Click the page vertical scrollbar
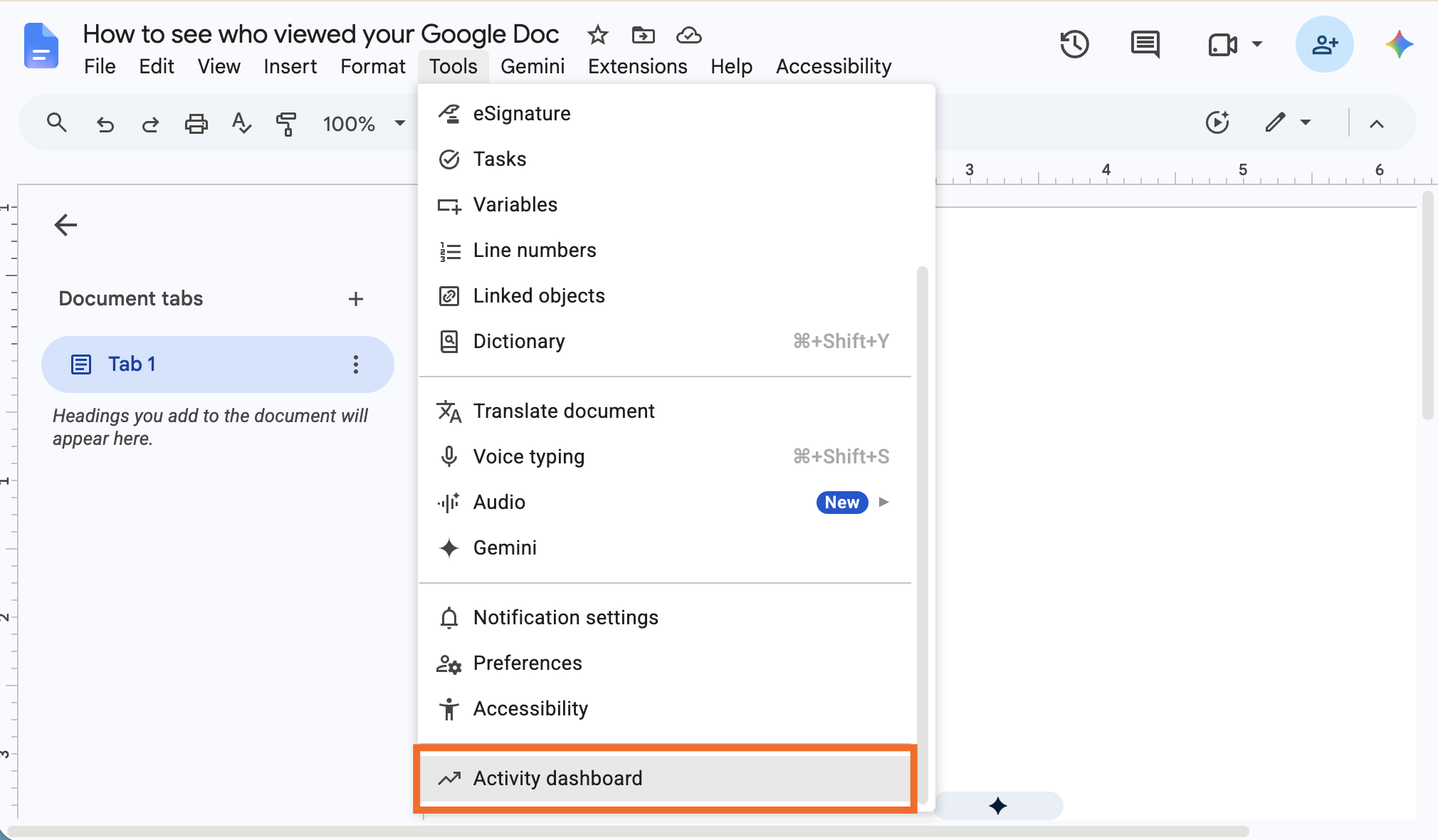Viewport: 1438px width, 840px height. (x=1427, y=305)
